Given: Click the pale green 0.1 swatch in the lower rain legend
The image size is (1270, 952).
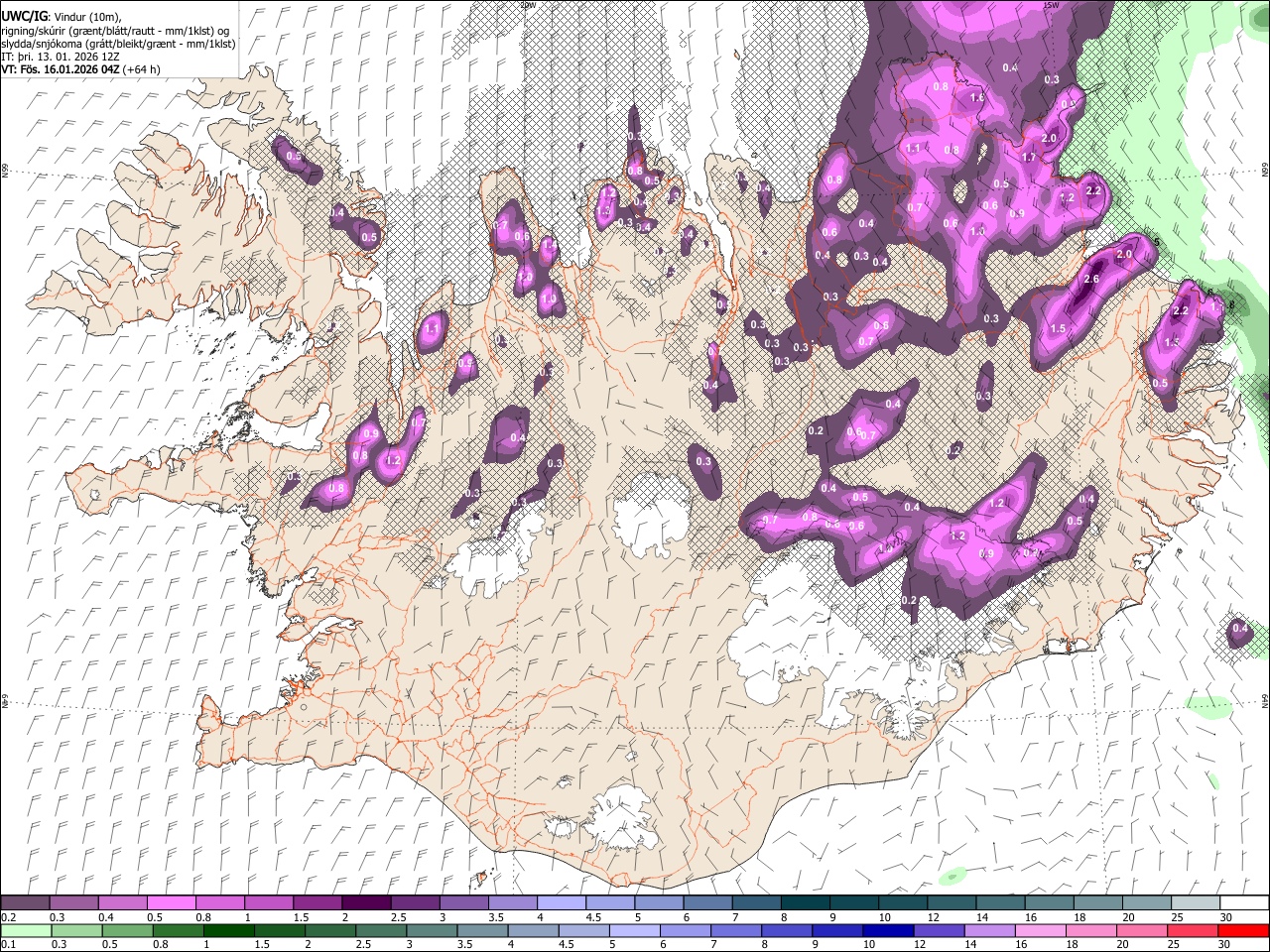Looking at the screenshot, I should 26,931.
